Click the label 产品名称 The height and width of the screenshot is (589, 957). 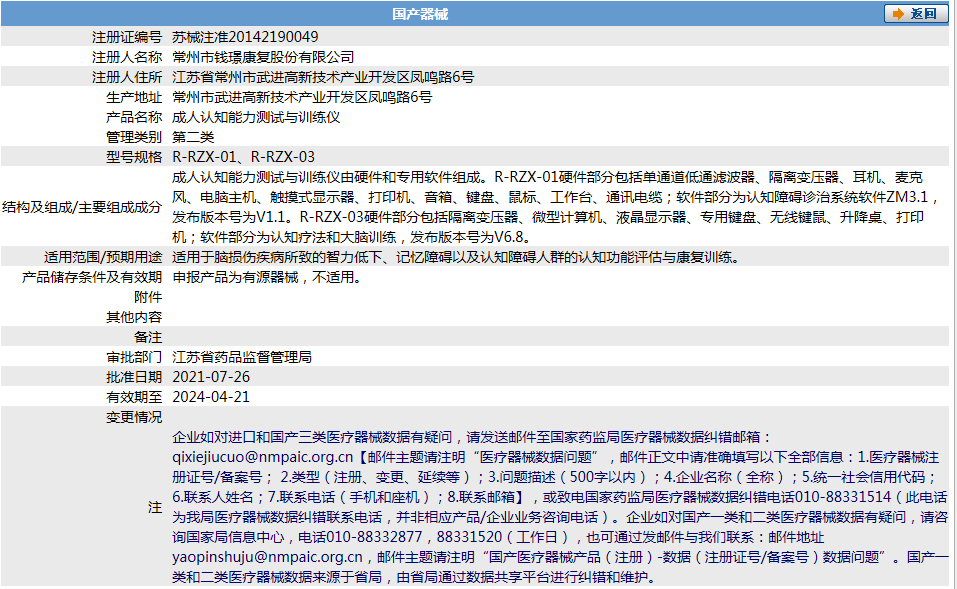point(134,117)
